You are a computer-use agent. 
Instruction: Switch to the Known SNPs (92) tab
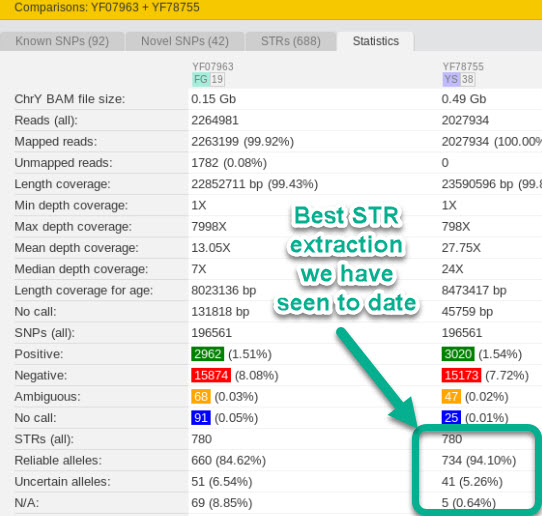coord(62,41)
